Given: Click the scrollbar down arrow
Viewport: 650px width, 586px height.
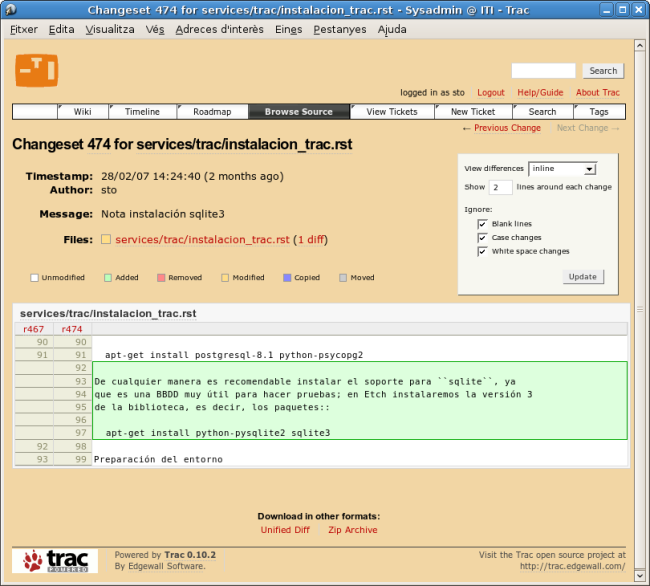Looking at the screenshot, I should point(640,576).
